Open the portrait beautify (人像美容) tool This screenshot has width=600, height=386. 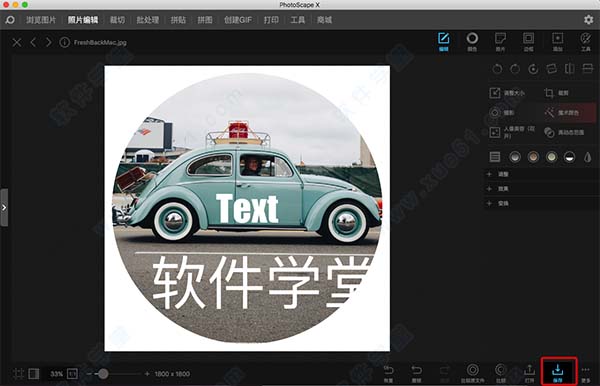point(512,132)
